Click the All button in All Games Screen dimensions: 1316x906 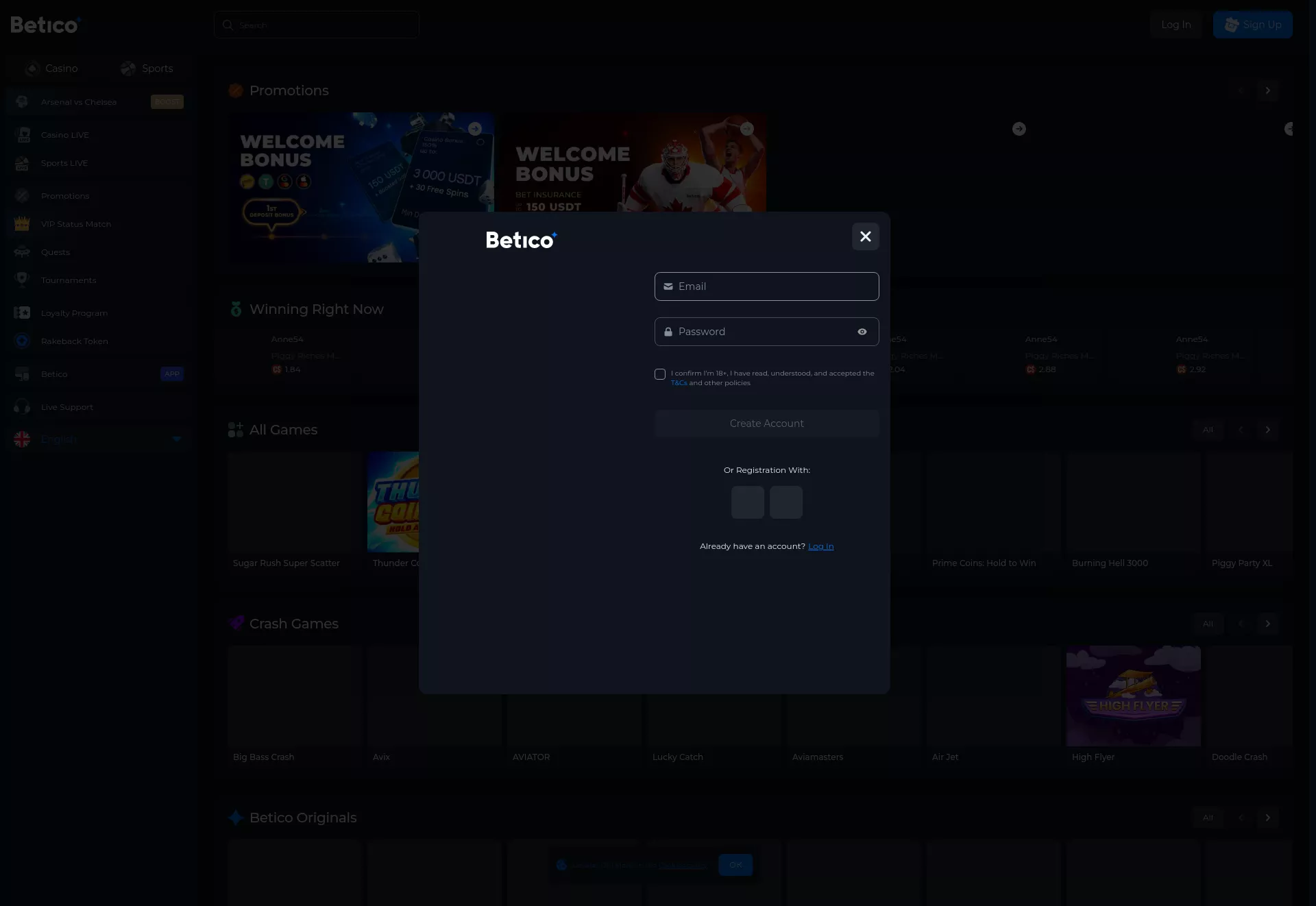tap(1208, 430)
